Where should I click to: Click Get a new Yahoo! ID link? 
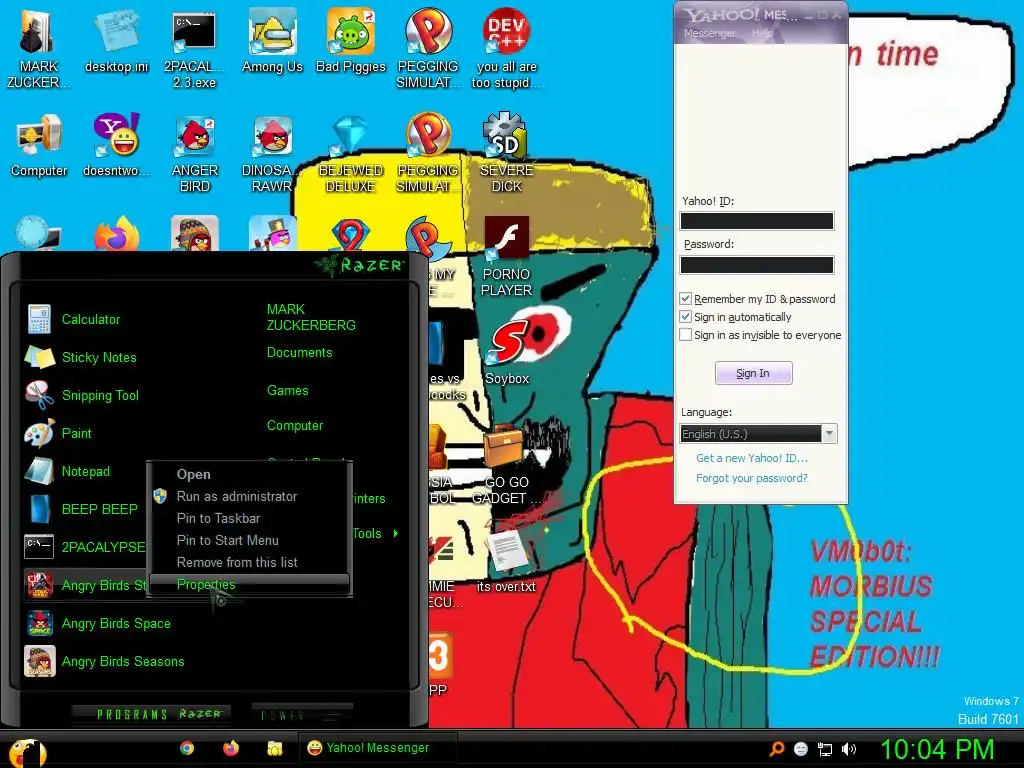click(x=752, y=458)
